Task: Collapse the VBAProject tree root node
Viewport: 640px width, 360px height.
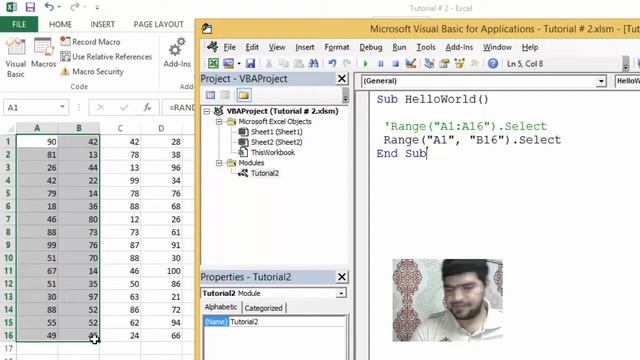Action: coord(207,111)
